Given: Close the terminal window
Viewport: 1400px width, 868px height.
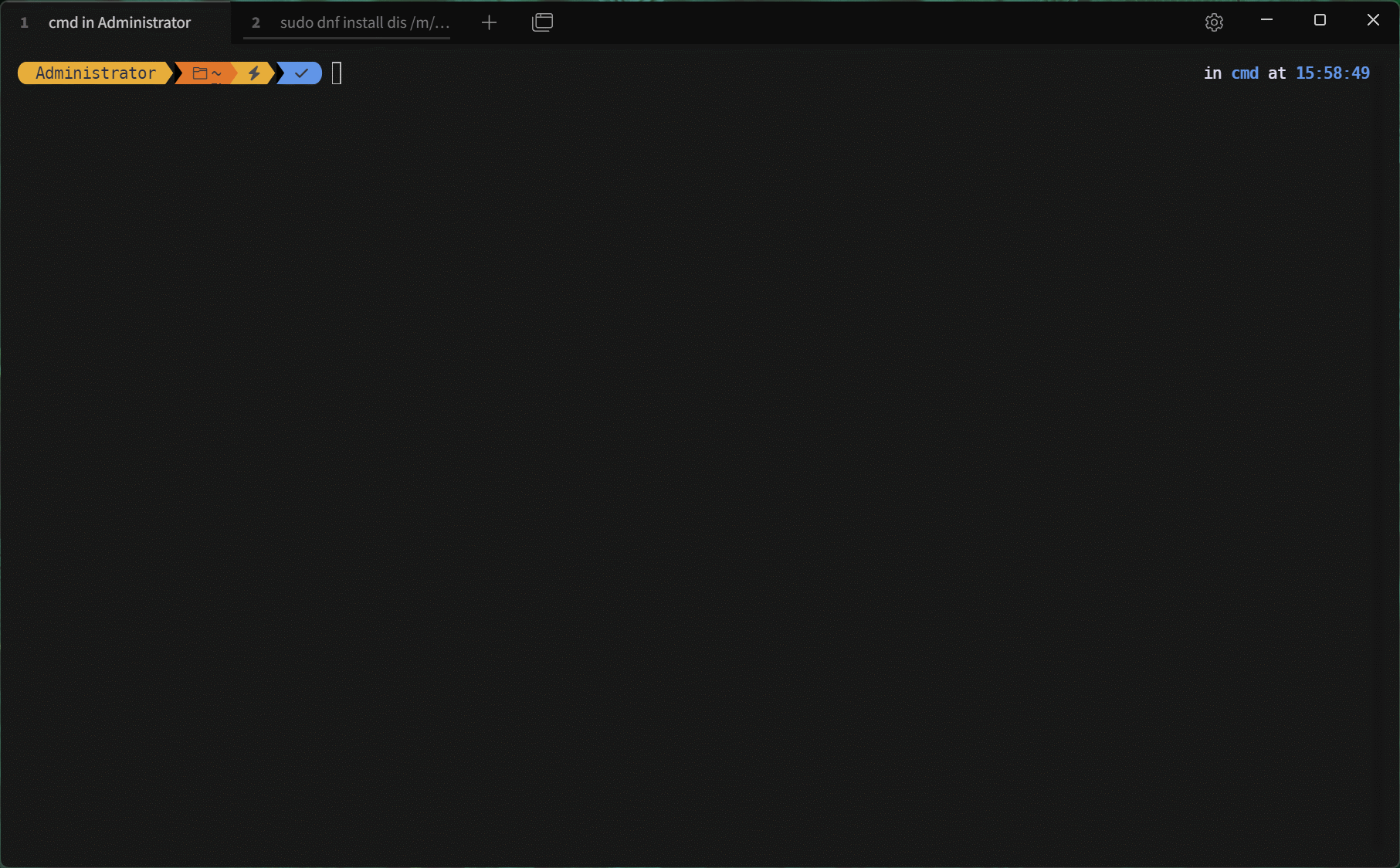Looking at the screenshot, I should [x=1373, y=20].
